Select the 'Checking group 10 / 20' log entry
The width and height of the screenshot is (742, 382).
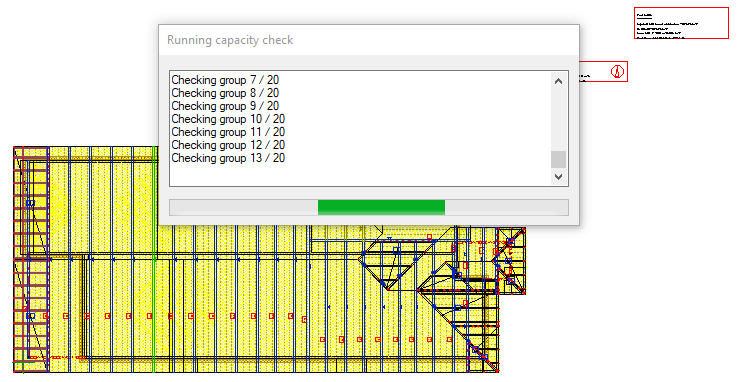[228, 119]
